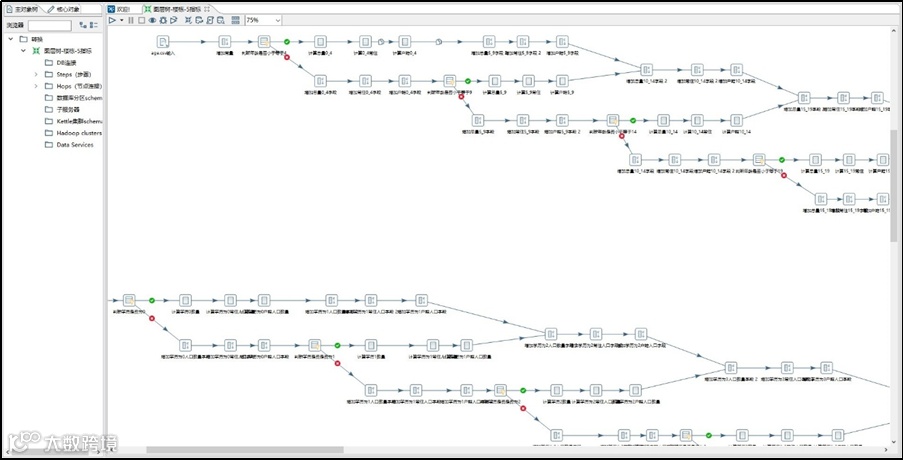Expand all tree nodes icon
The image size is (903, 460).
tap(83, 25)
